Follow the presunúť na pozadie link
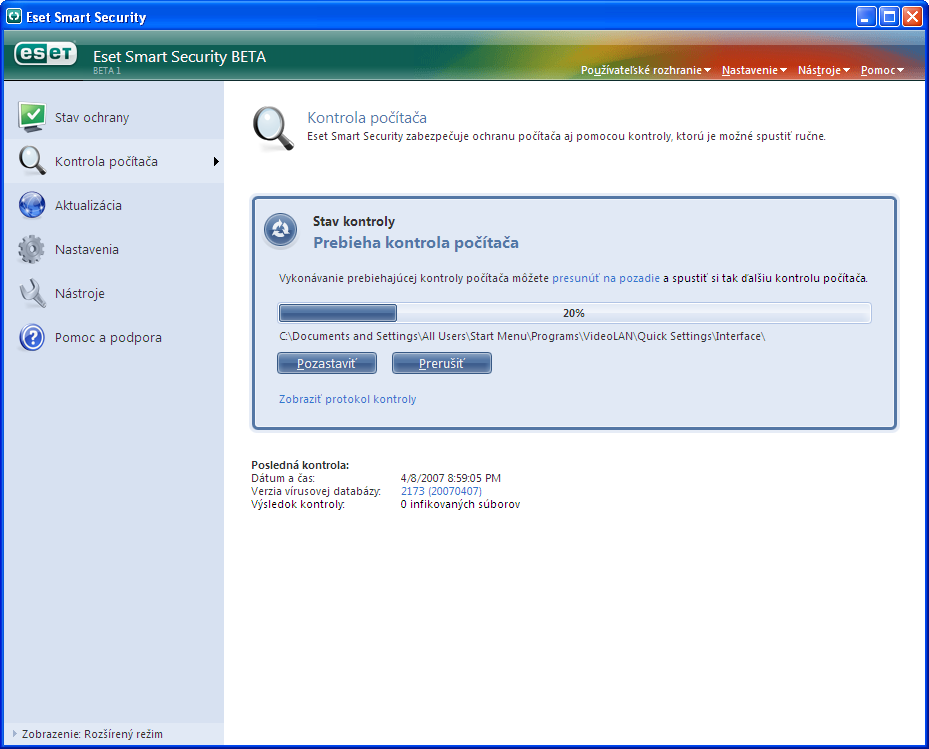 606,278
